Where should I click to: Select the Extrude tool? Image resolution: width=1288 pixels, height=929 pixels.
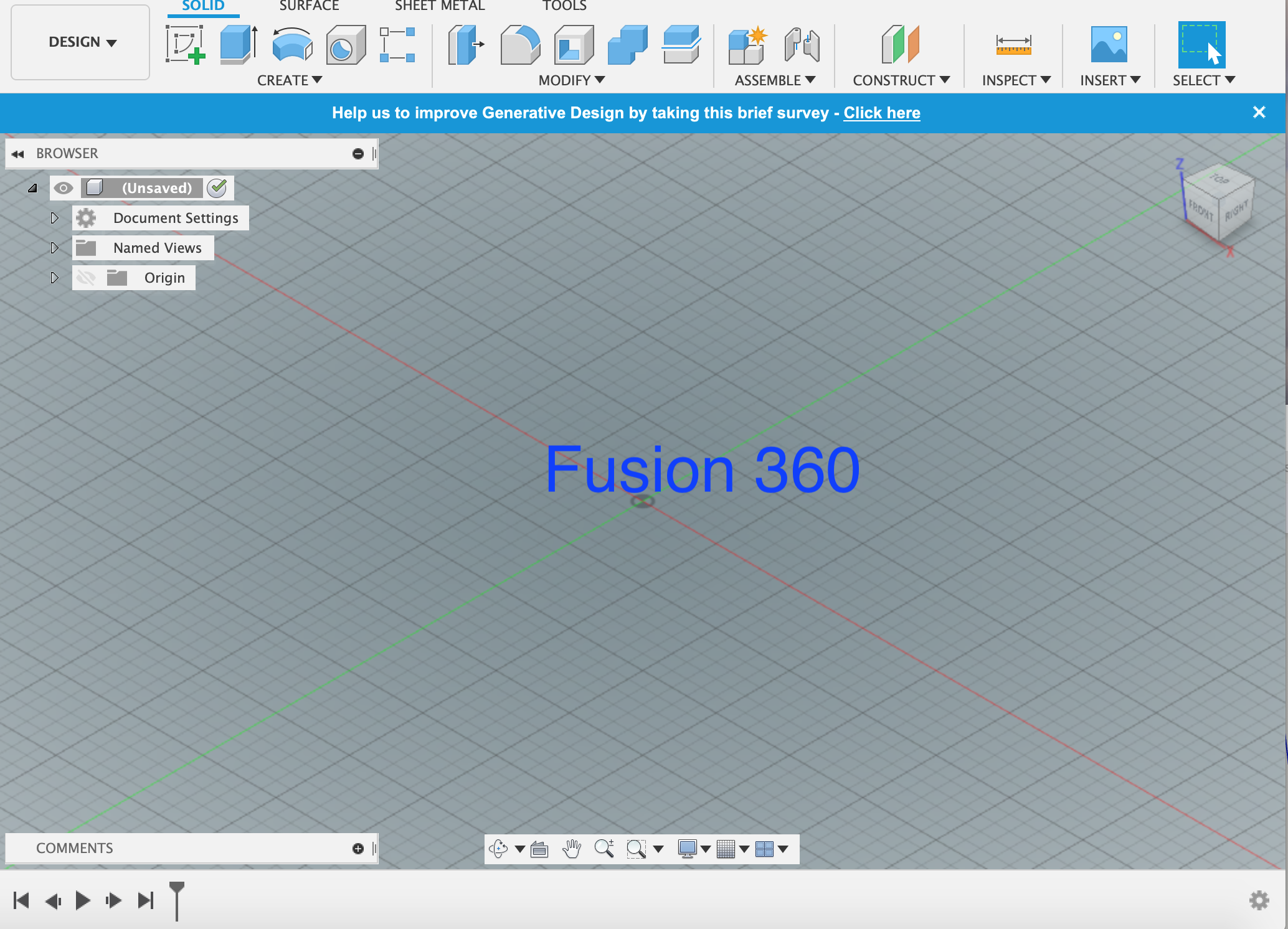pyautogui.click(x=239, y=45)
